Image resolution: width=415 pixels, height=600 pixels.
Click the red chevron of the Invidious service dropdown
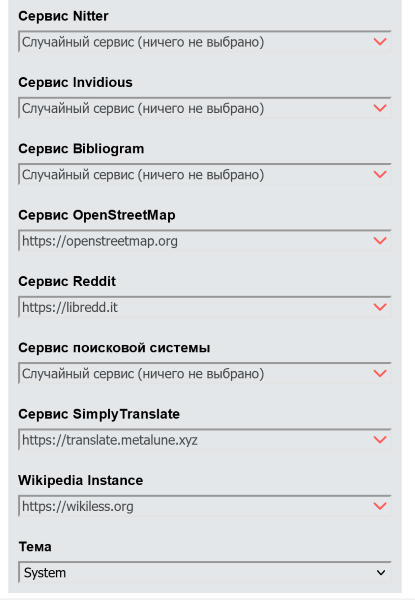(x=380, y=108)
